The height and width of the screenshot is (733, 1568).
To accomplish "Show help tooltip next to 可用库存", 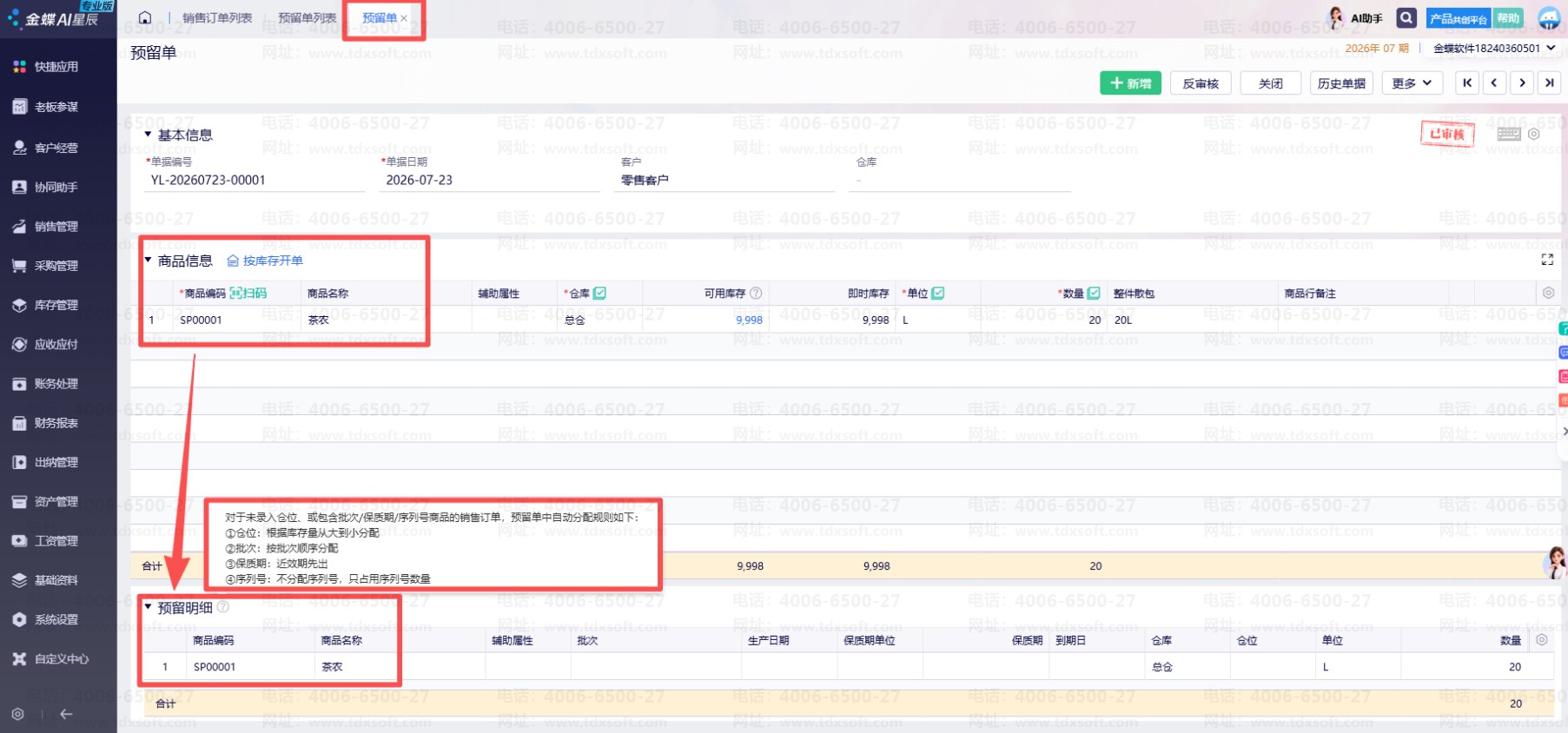I will [x=756, y=294].
